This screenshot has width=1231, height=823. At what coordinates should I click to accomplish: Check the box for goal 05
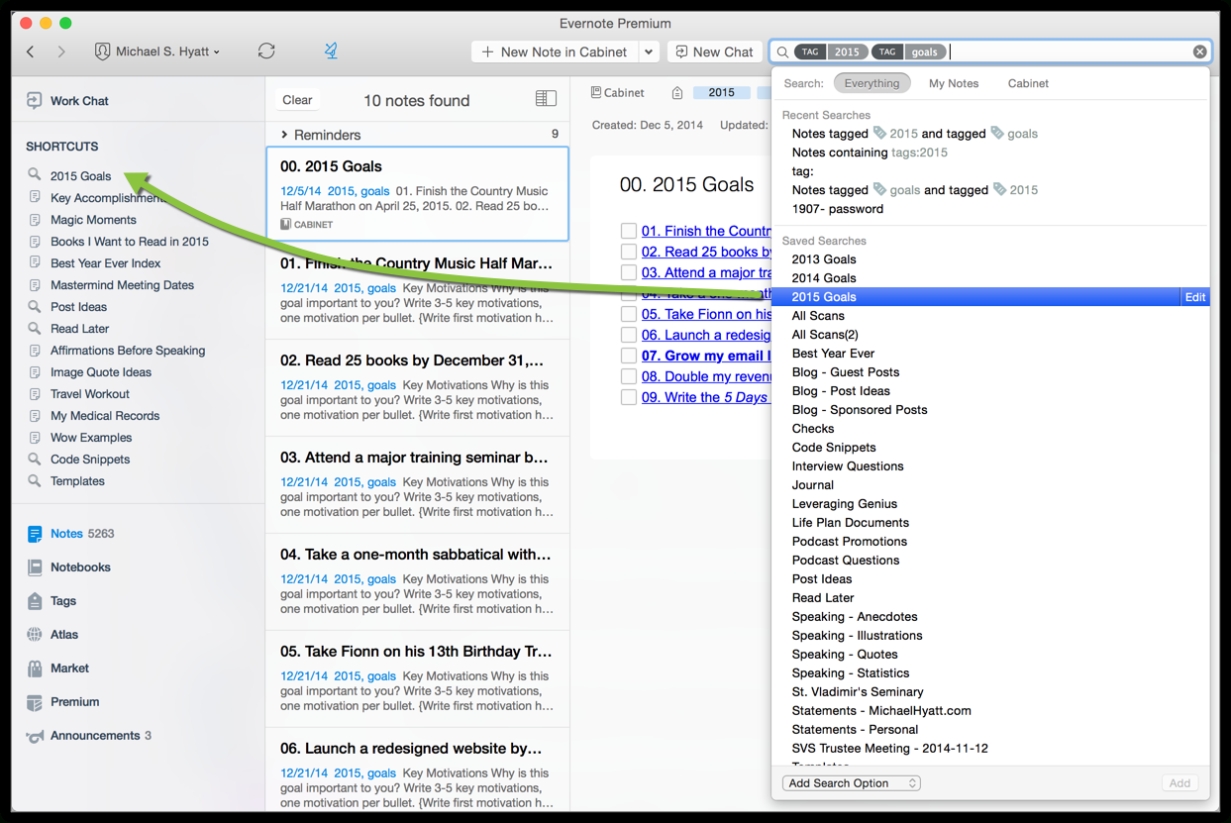[x=628, y=314]
